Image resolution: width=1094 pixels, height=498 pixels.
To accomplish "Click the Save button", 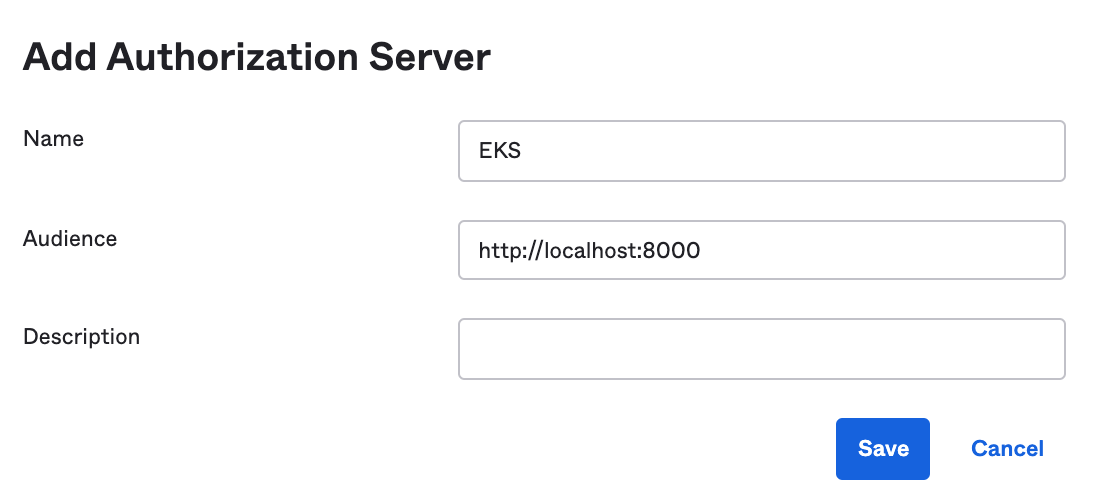I will pos(882,449).
